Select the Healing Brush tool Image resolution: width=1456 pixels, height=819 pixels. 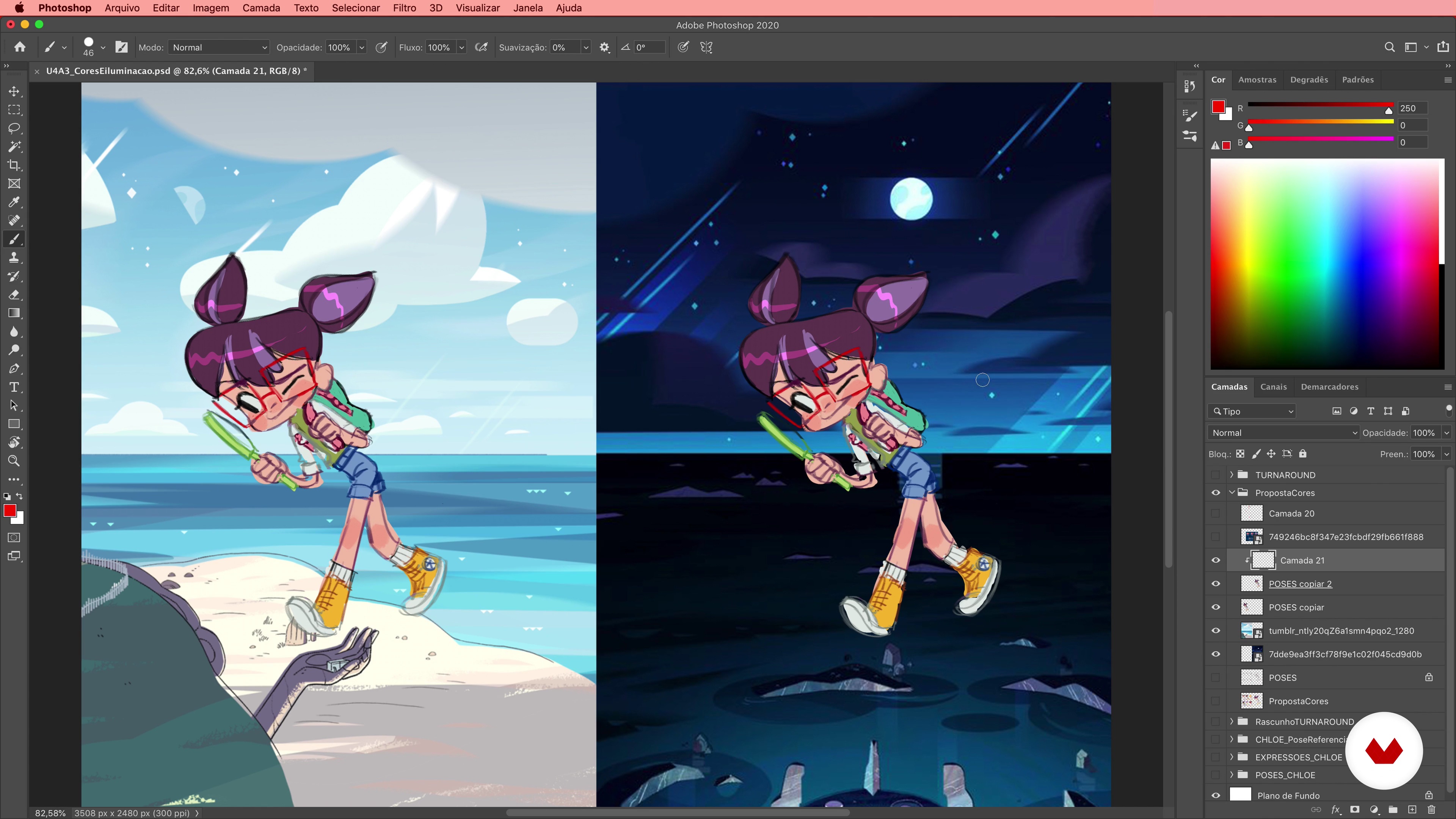point(14,220)
